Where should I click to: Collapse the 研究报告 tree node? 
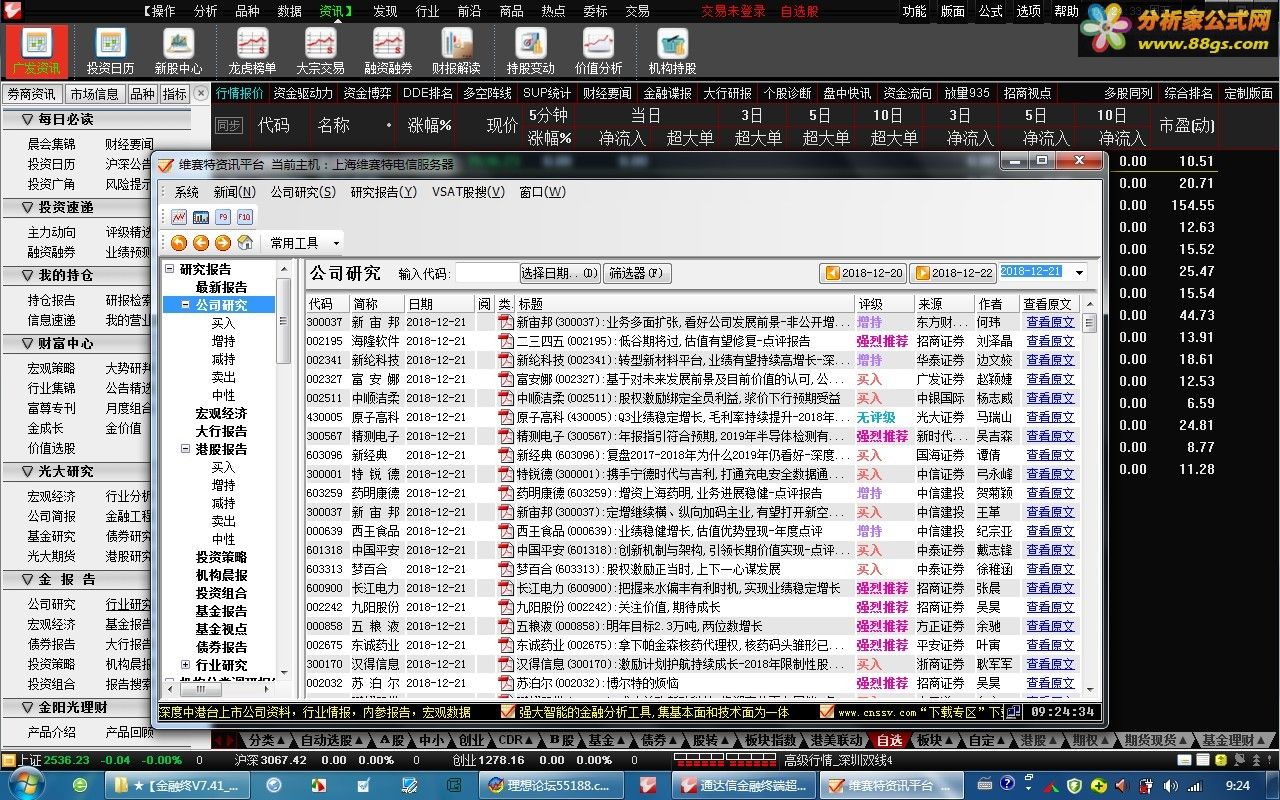click(x=170, y=269)
